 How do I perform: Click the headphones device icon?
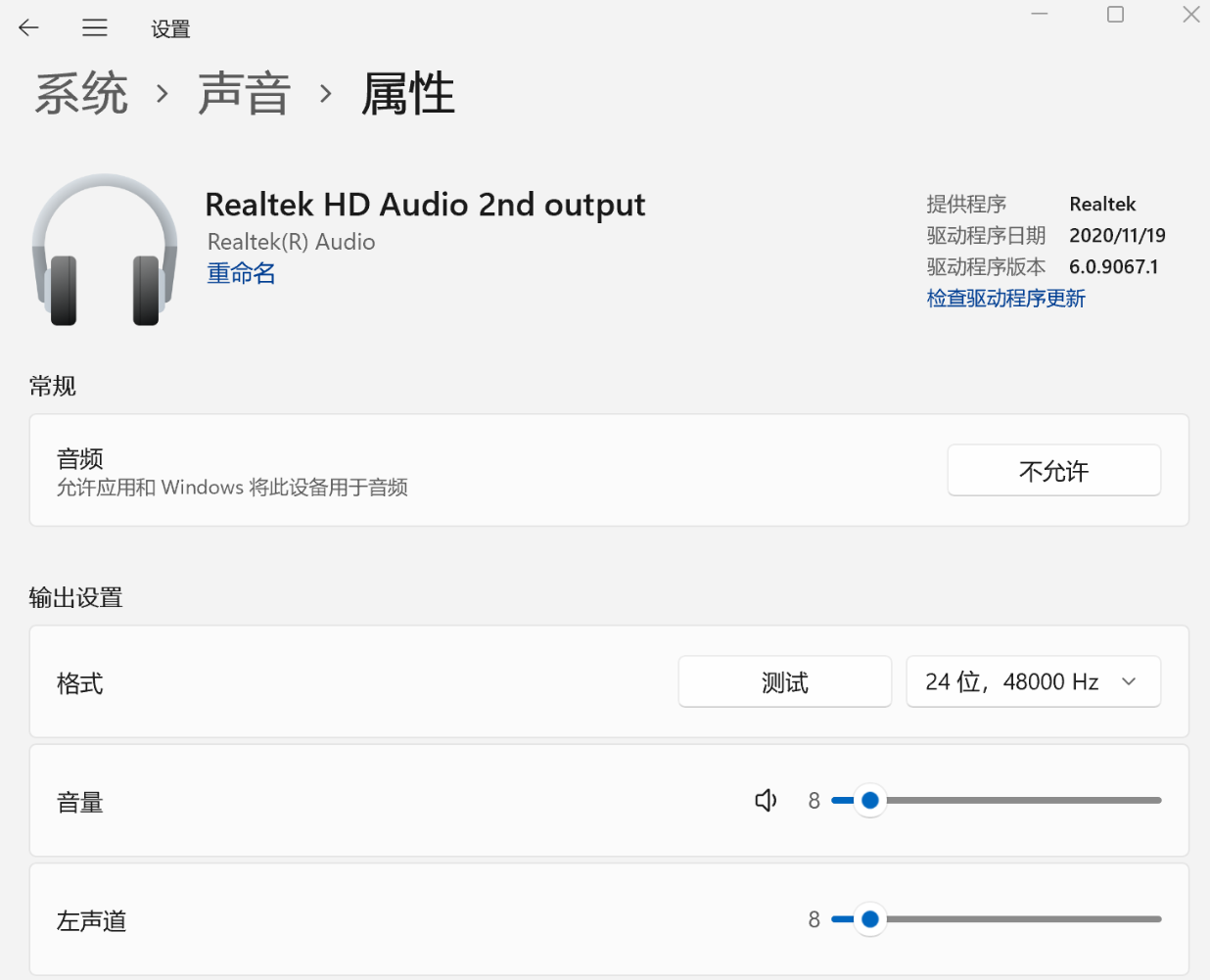coord(103,250)
